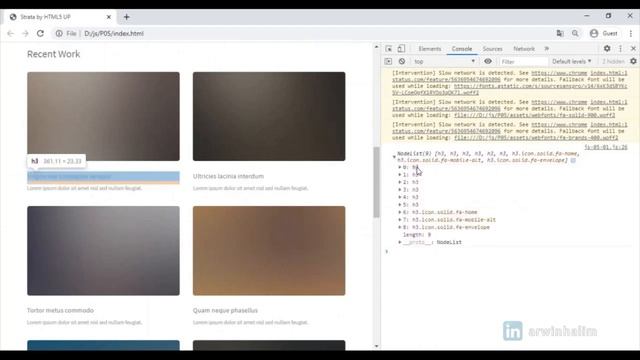Close the DevTools panel
The height and width of the screenshot is (360, 640).
pyautogui.click(x=633, y=49)
